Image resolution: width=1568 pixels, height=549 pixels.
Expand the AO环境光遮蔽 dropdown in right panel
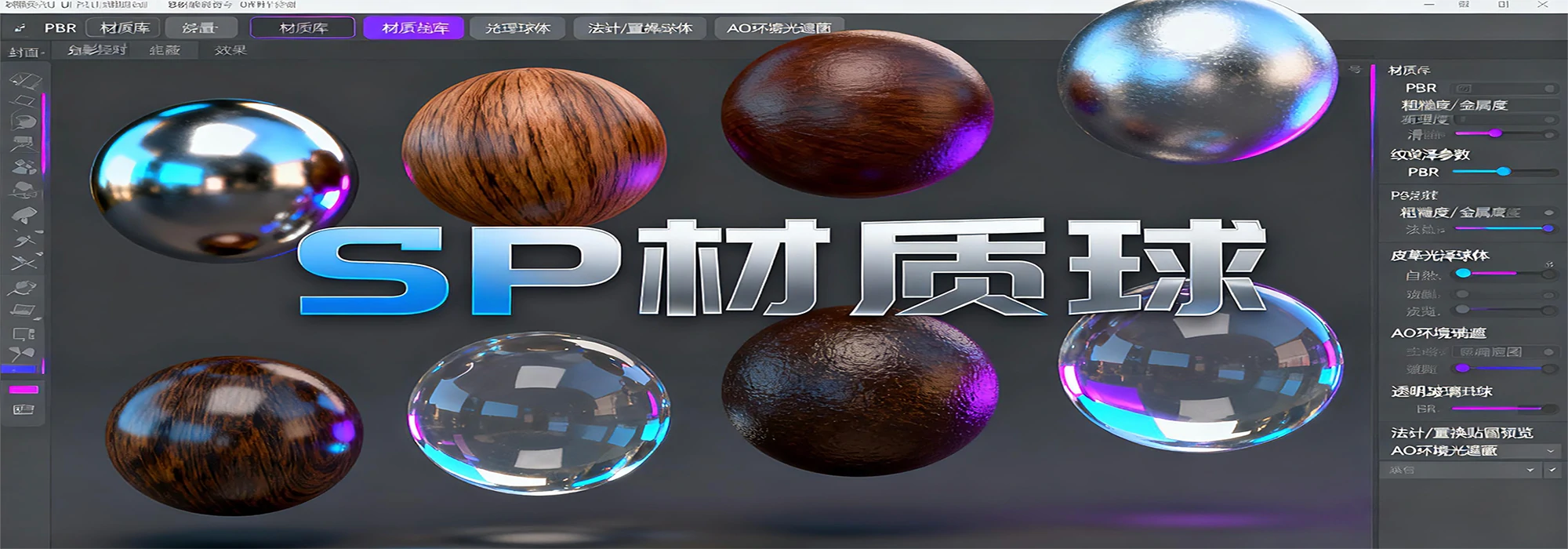1550,451
